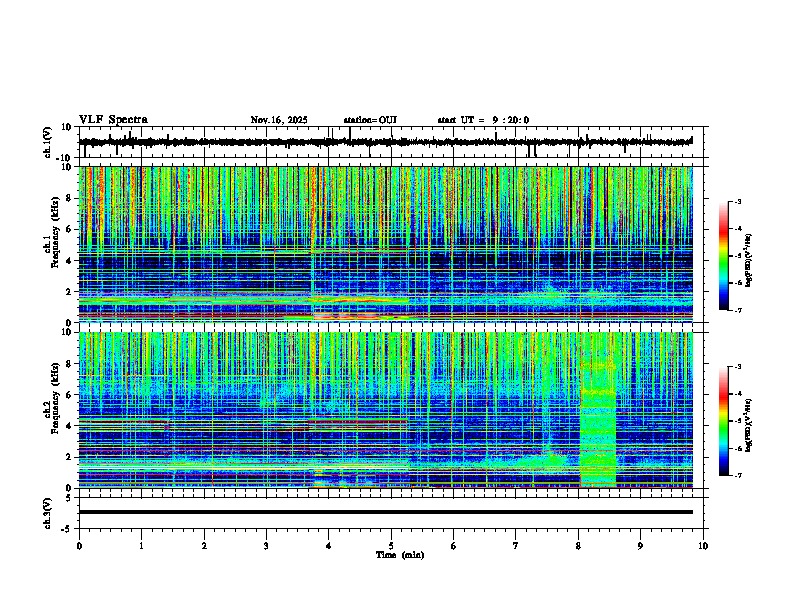Viewport: 792px width, 612px height.
Task: Click time axis tick label '3'
Action: click(x=266, y=546)
